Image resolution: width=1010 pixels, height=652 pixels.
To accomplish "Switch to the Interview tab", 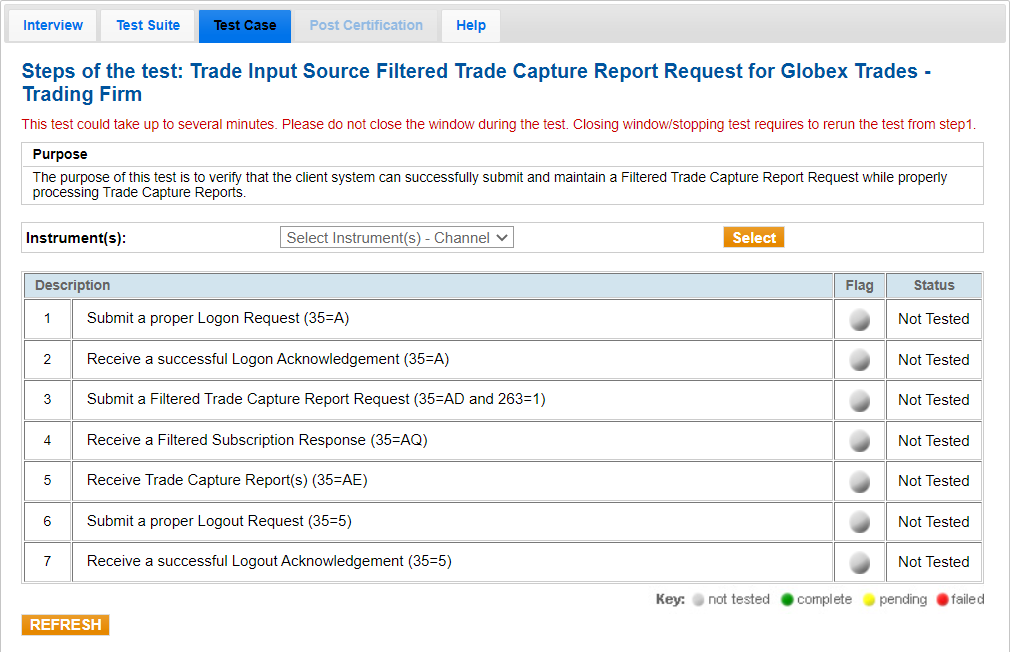I will (x=52, y=25).
